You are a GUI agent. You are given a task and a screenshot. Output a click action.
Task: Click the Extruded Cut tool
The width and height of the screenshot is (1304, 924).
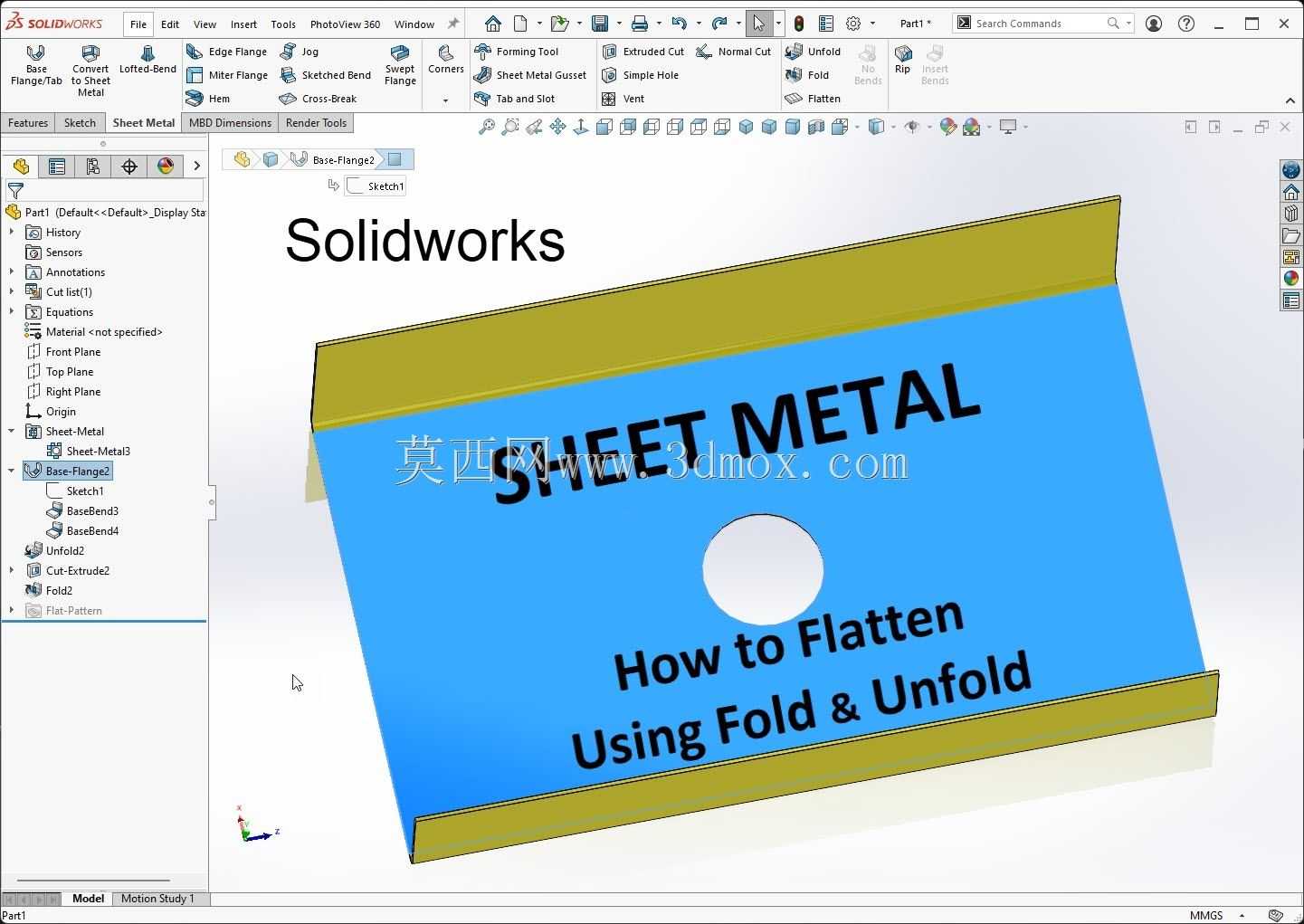[643, 52]
